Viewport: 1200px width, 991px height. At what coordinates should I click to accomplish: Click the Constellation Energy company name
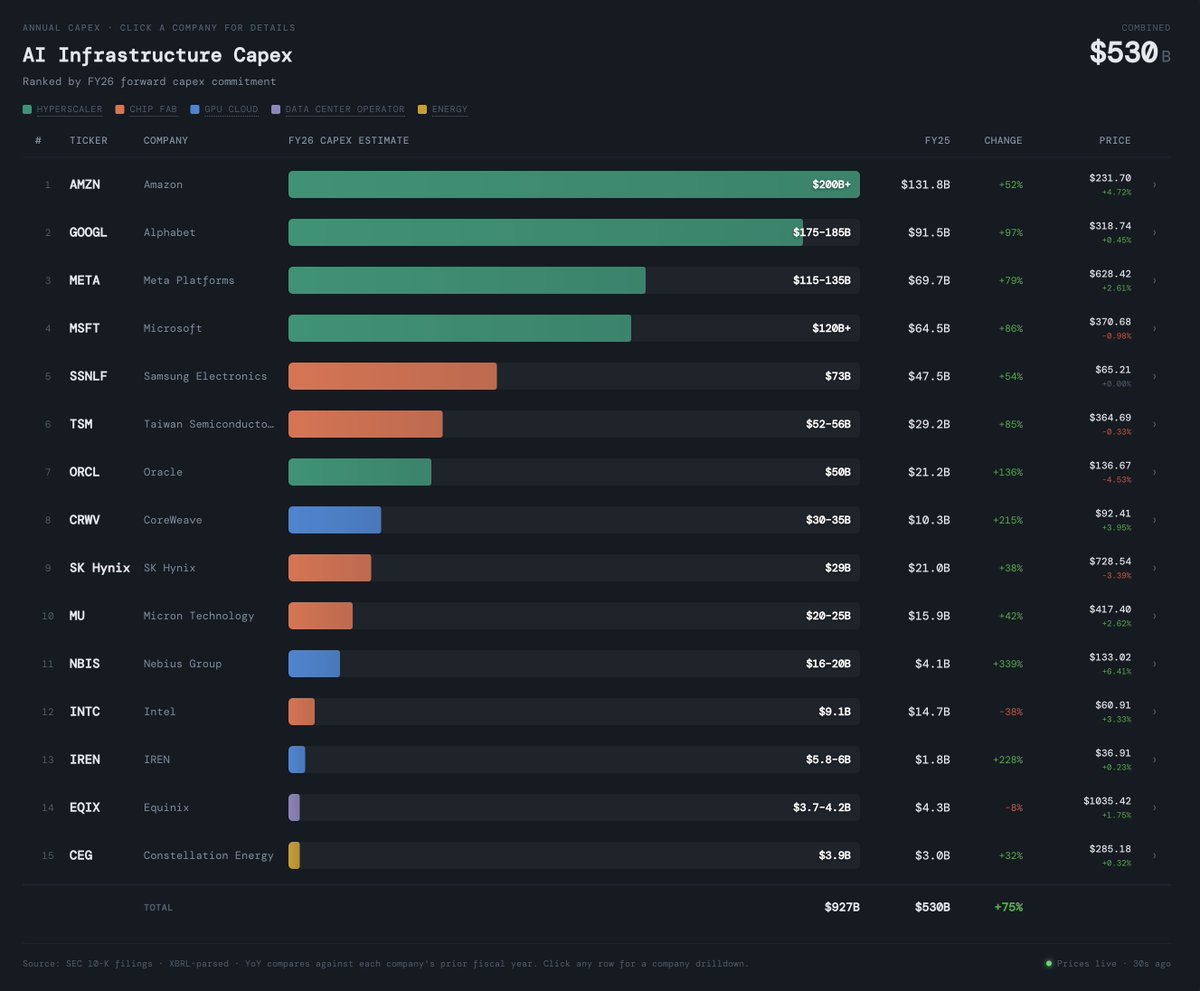(x=208, y=856)
